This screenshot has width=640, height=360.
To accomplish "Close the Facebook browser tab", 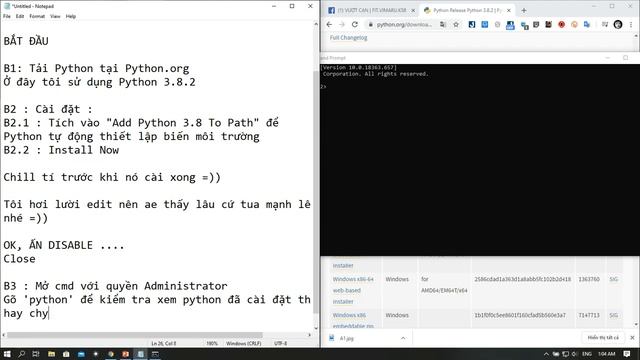I will pos(413,10).
